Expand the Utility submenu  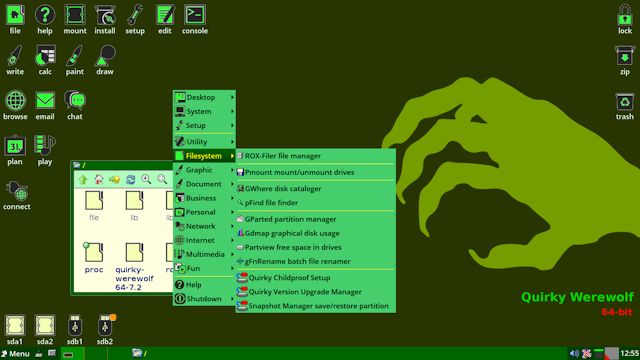[204, 142]
